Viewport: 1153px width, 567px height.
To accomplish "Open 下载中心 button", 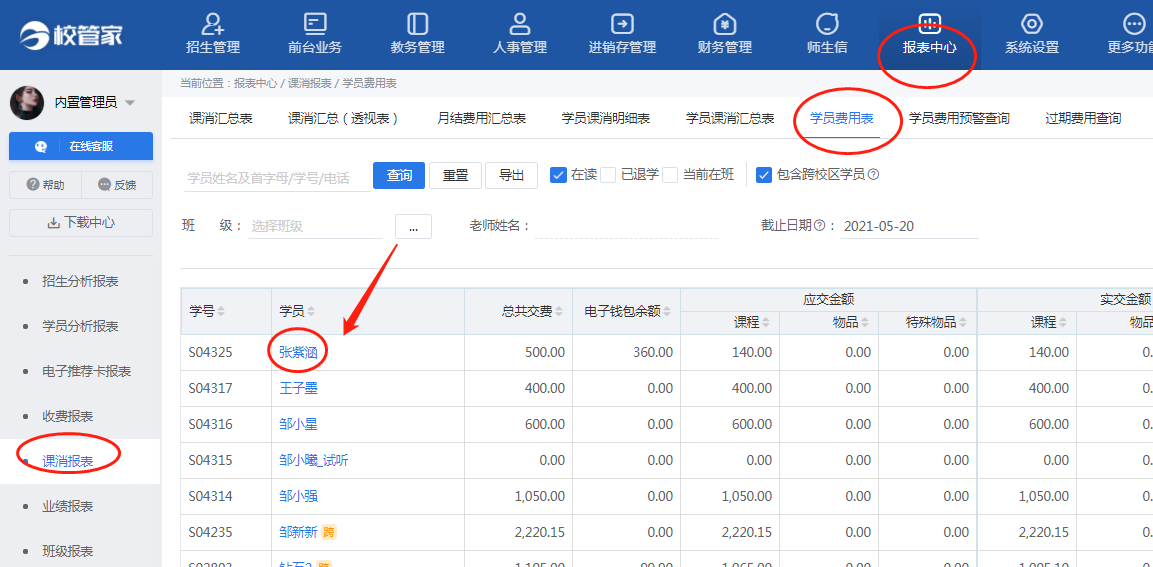I will pyautogui.click(x=81, y=223).
